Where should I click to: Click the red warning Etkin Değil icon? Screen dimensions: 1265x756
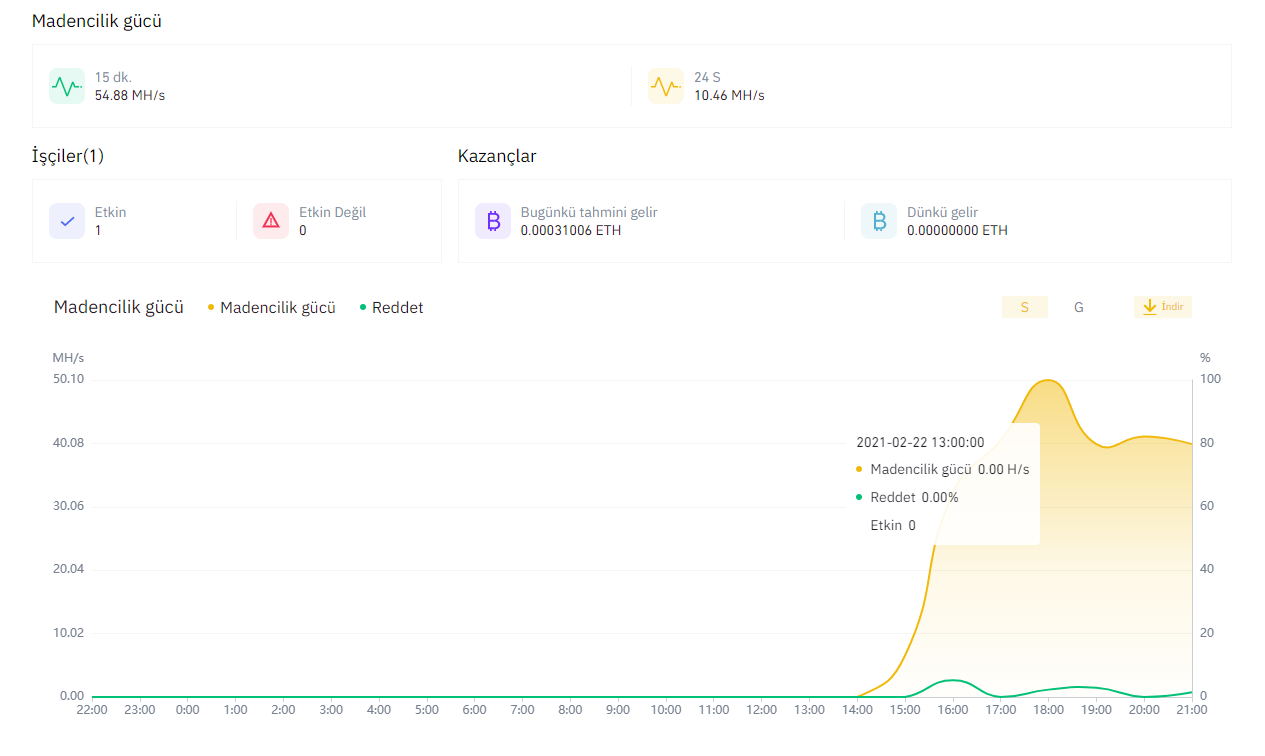(x=271, y=221)
